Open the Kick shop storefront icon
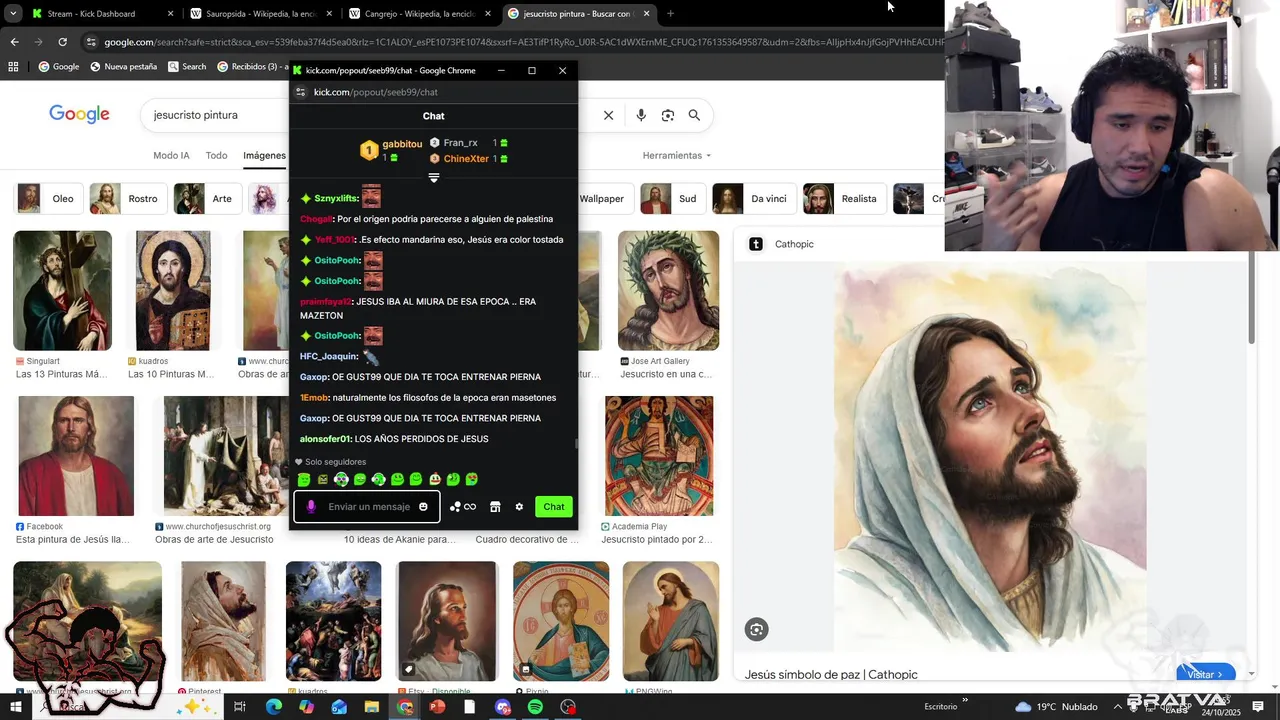The image size is (1280, 720). click(495, 507)
